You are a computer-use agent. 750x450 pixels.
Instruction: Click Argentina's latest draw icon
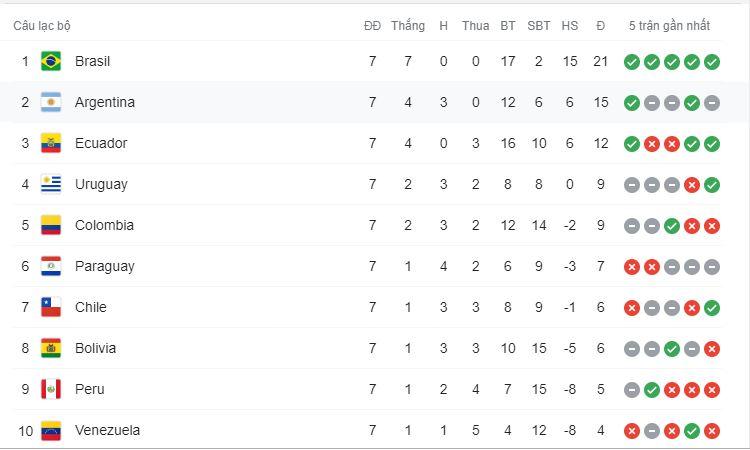(712, 103)
